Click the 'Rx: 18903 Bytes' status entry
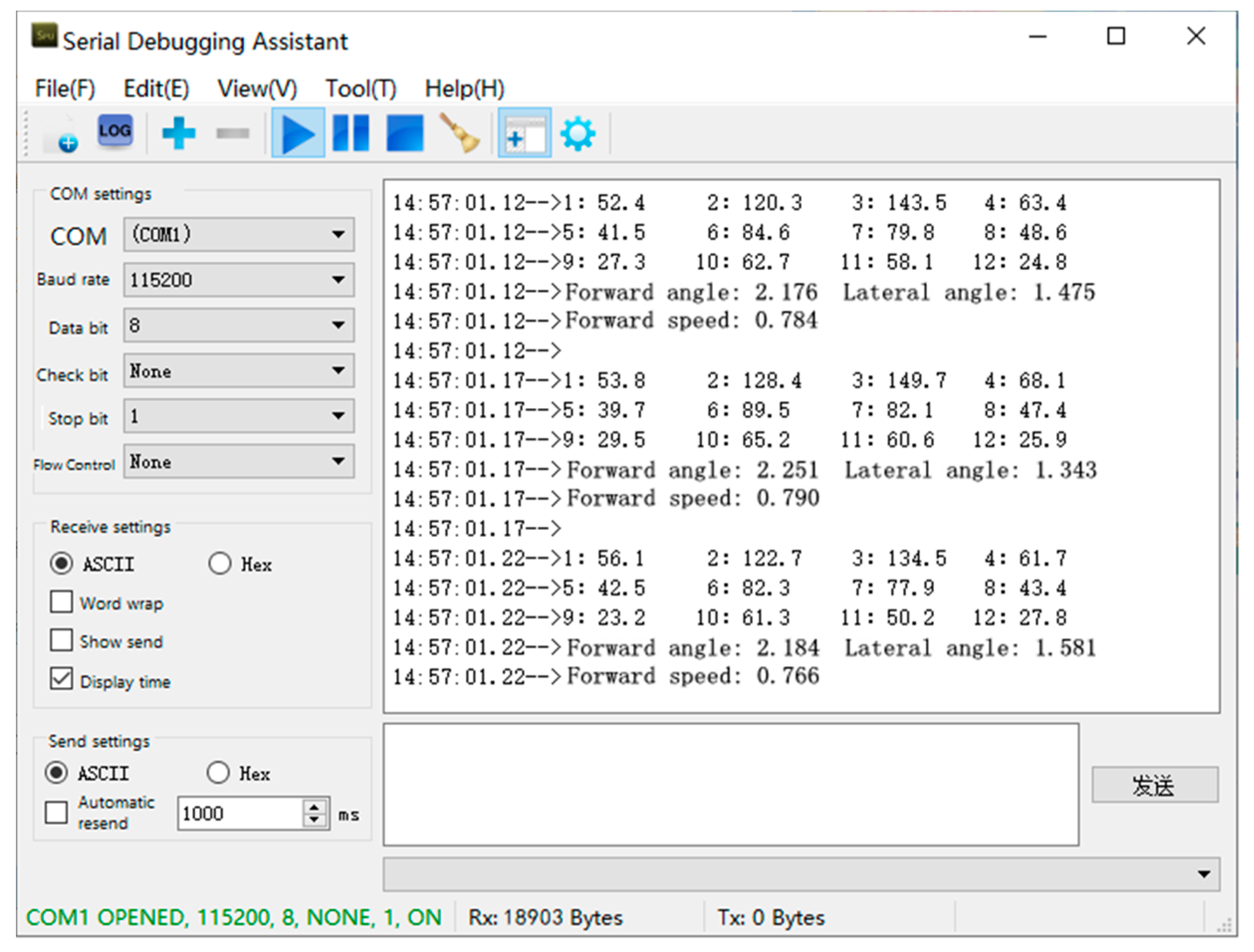This screenshot has height=952, width=1254. (x=545, y=917)
